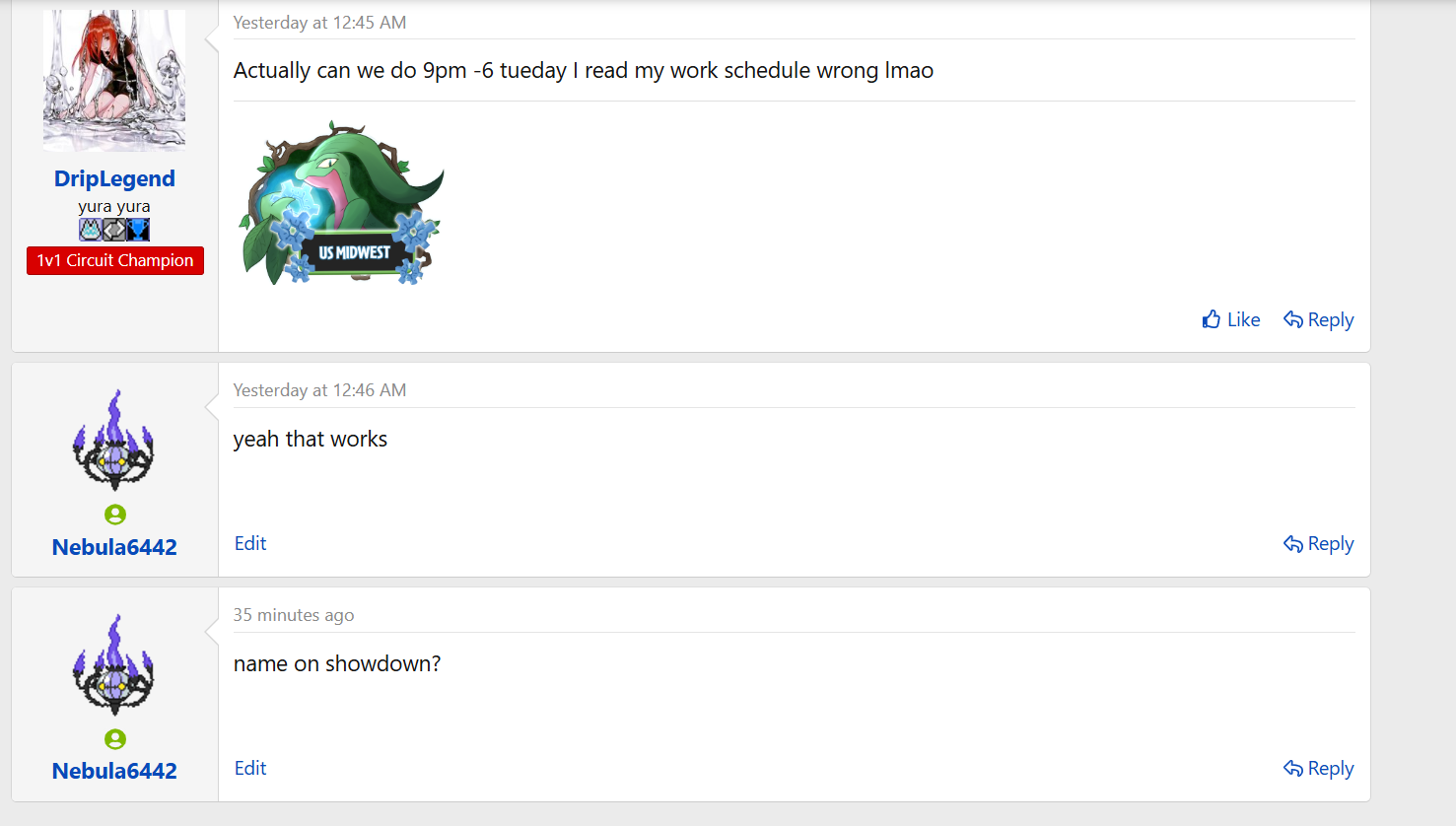Click green online status icon on "name on showdown?" post

[x=115, y=739]
